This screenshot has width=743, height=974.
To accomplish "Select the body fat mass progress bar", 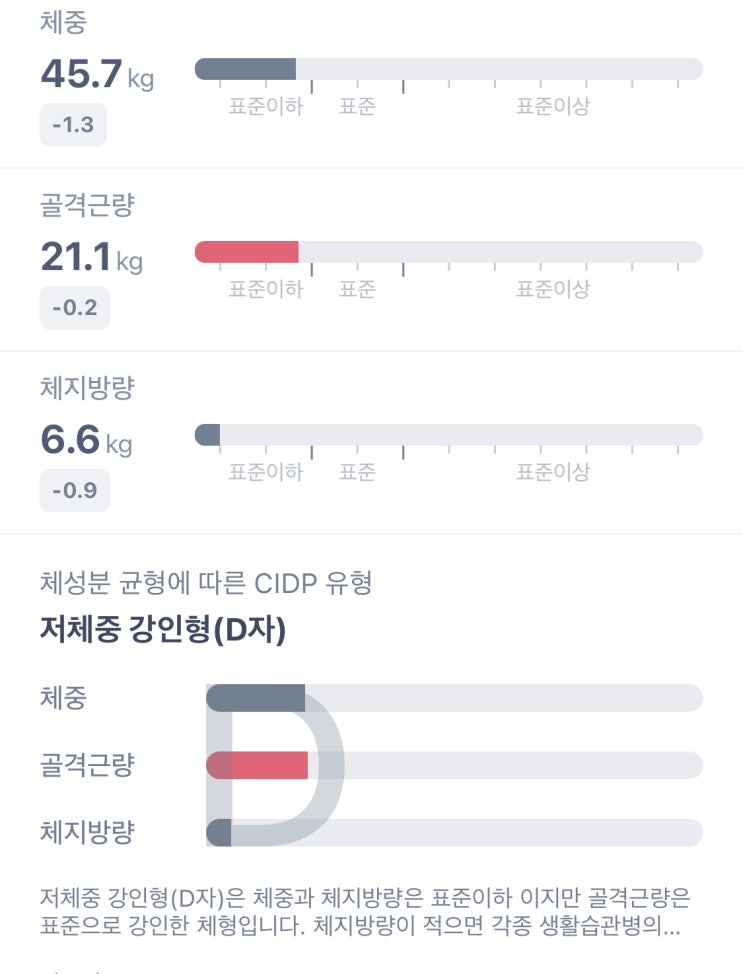I will (449, 434).
